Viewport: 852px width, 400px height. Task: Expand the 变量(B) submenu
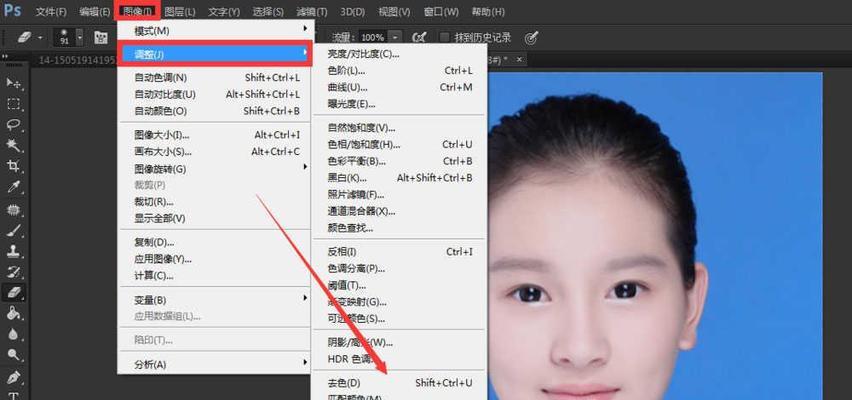216,300
